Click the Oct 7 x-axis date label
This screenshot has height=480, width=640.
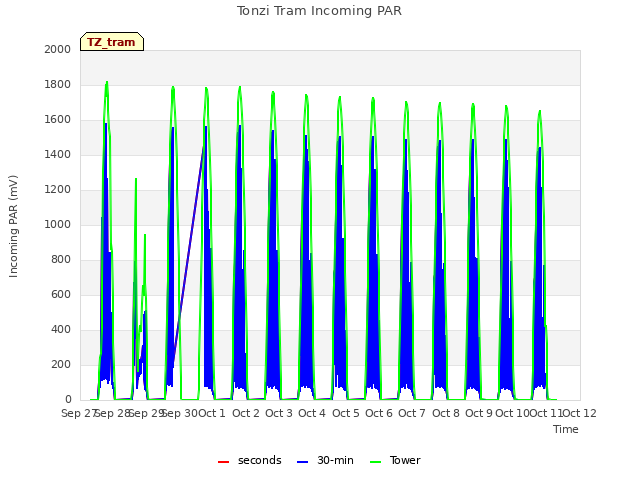412,413
